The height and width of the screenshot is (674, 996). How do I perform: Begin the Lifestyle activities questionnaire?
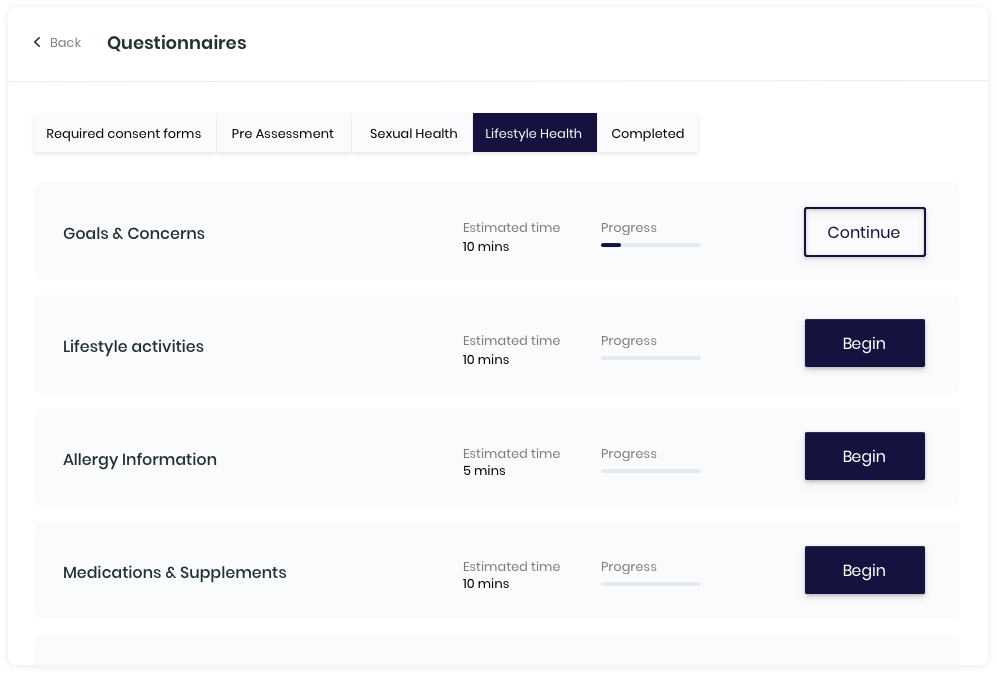click(x=865, y=344)
